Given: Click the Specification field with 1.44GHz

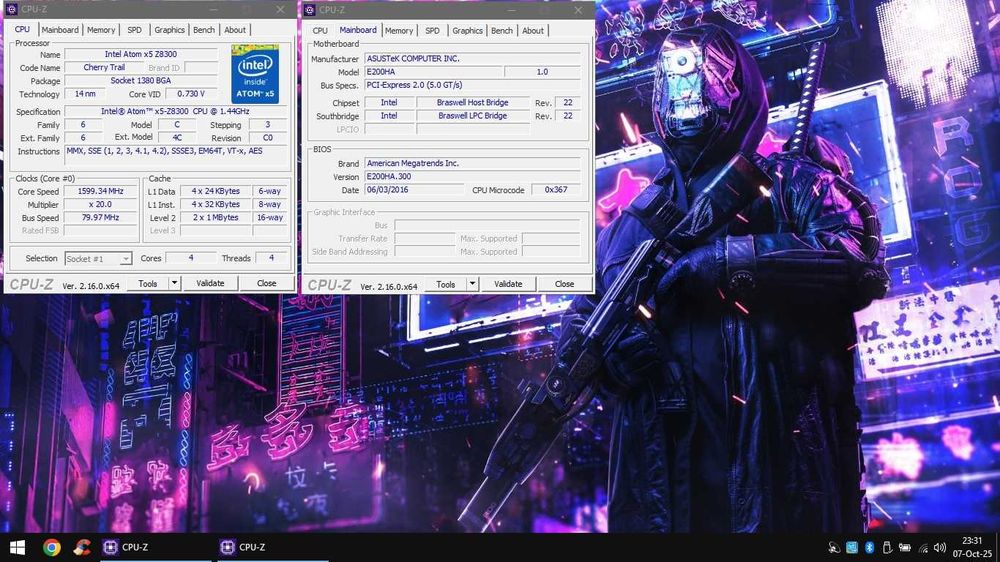Looking at the screenshot, I should [175, 111].
